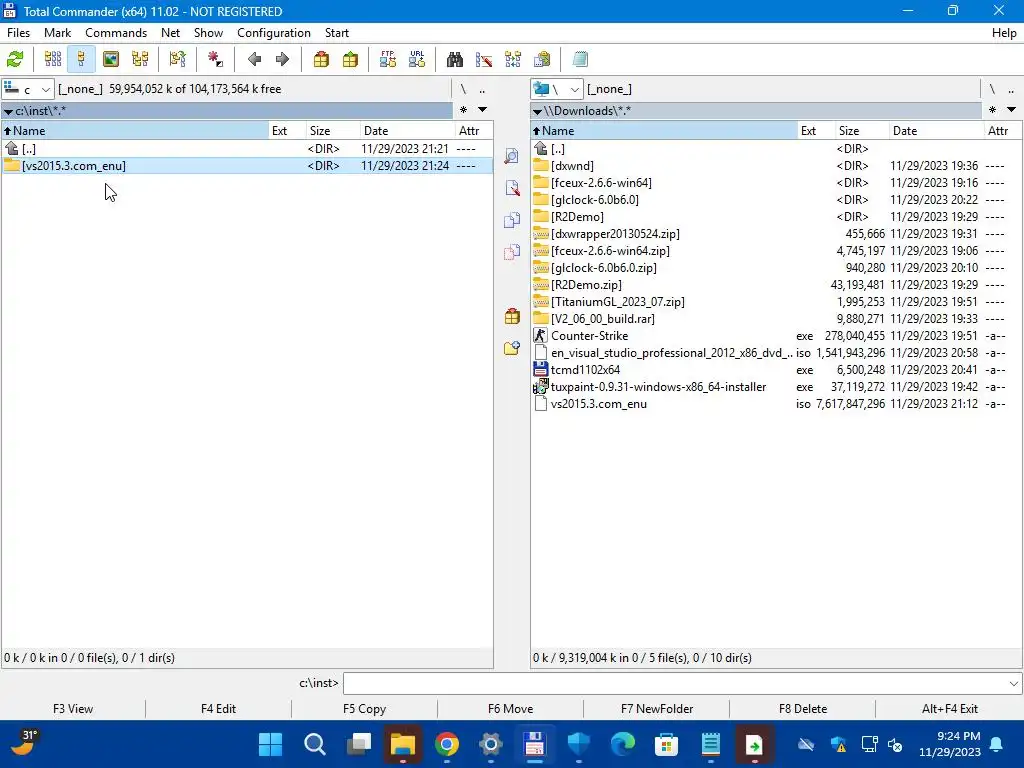The image size is (1024, 768).
Task: Open the Net menu
Action: point(170,33)
